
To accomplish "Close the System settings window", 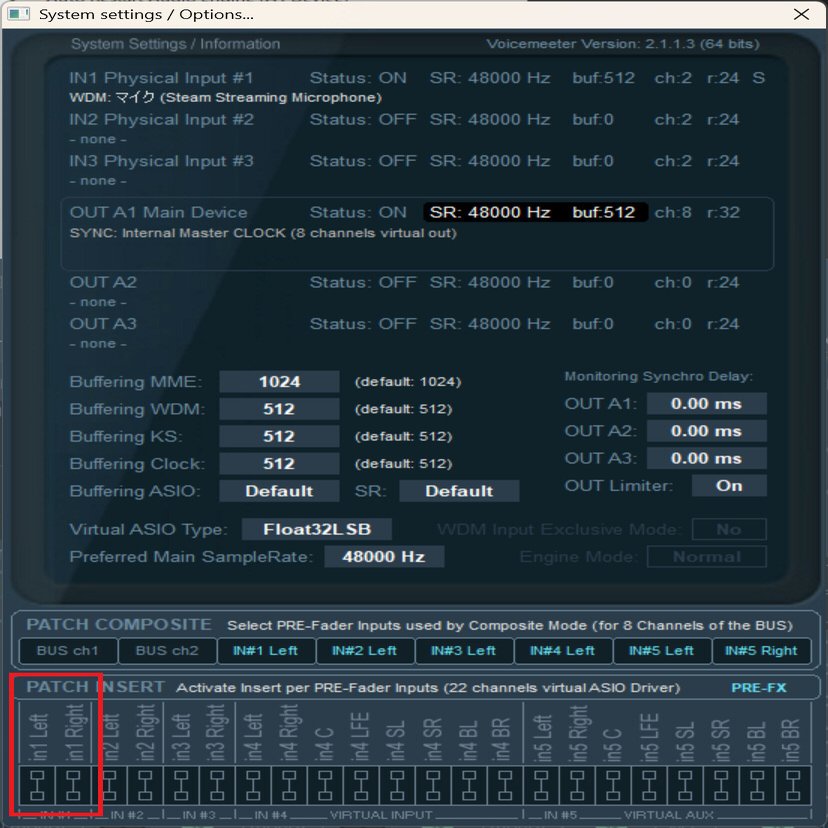I will 801,14.
